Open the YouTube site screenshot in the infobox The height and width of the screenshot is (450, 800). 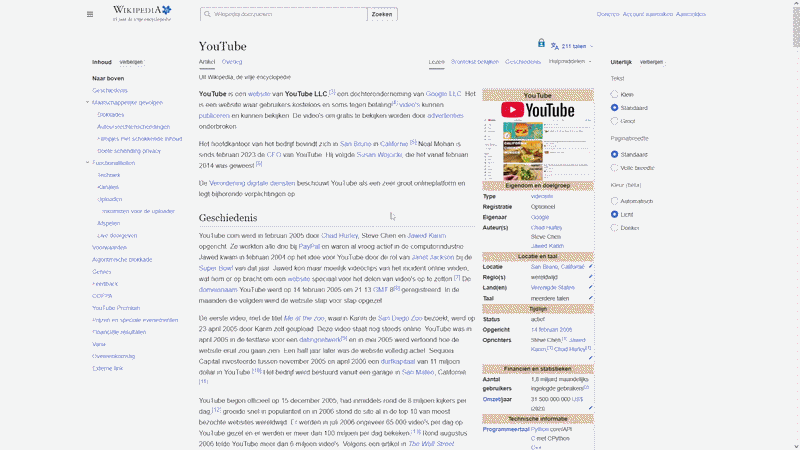pos(538,149)
